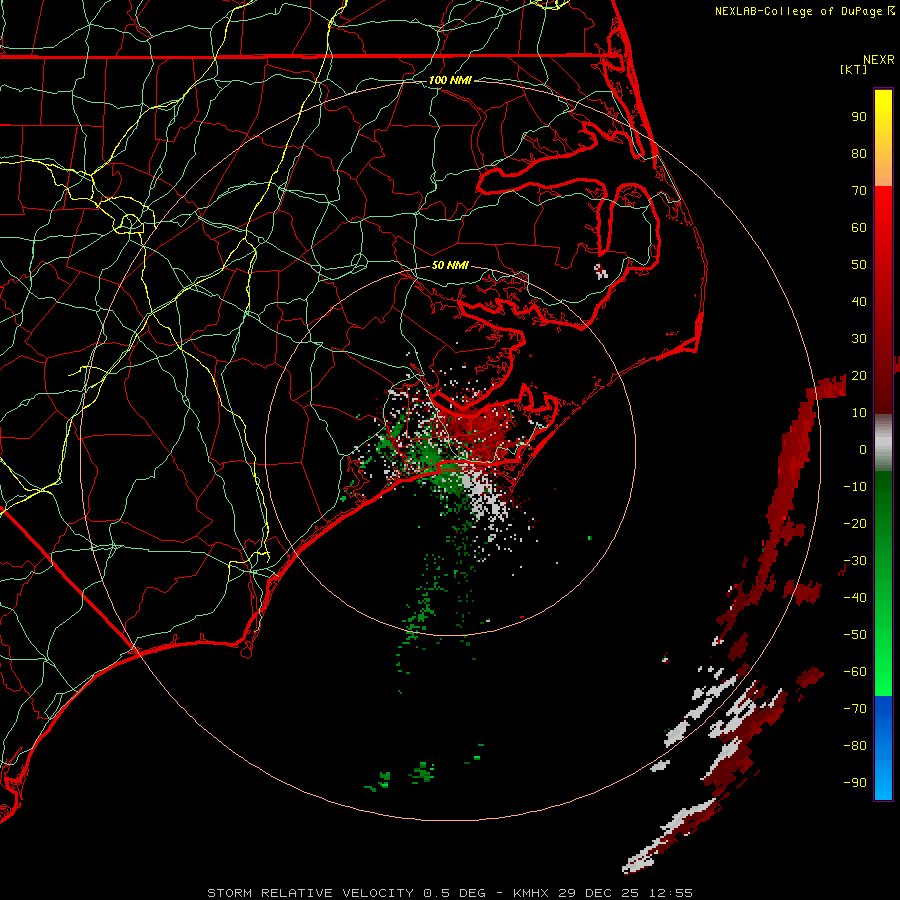
Task: Click the -30 value on the velocity scale
Action: coord(855,561)
